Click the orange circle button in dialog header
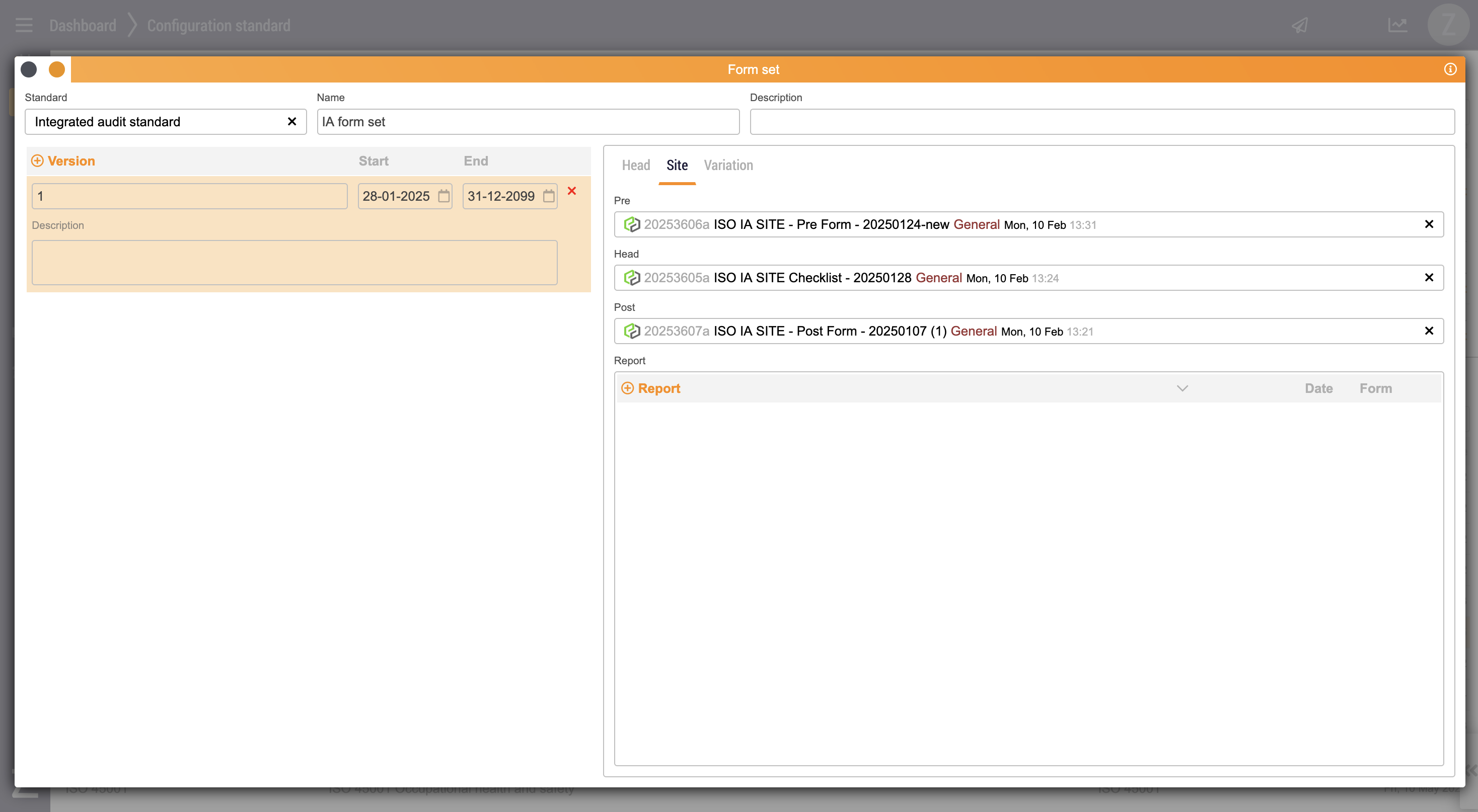The height and width of the screenshot is (812, 1478). (57, 69)
